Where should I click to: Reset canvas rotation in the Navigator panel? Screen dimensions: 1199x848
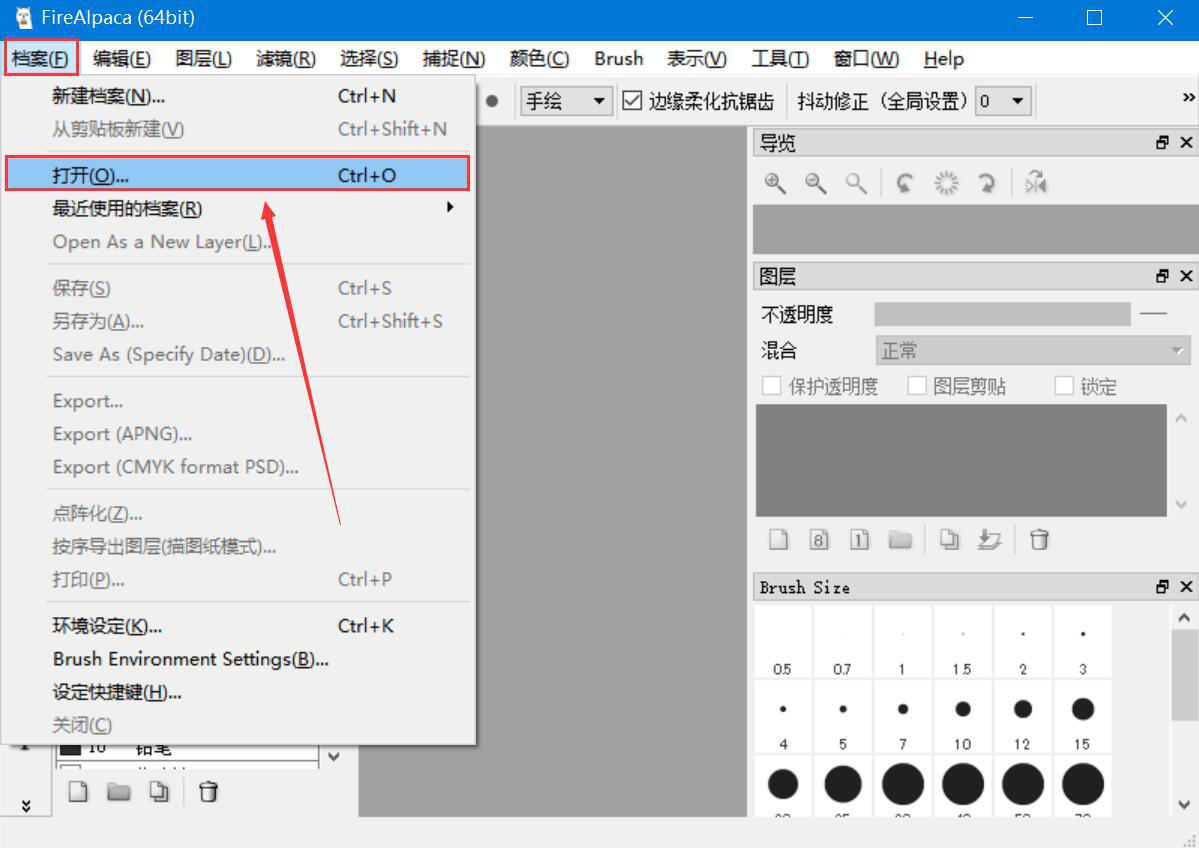(x=946, y=184)
